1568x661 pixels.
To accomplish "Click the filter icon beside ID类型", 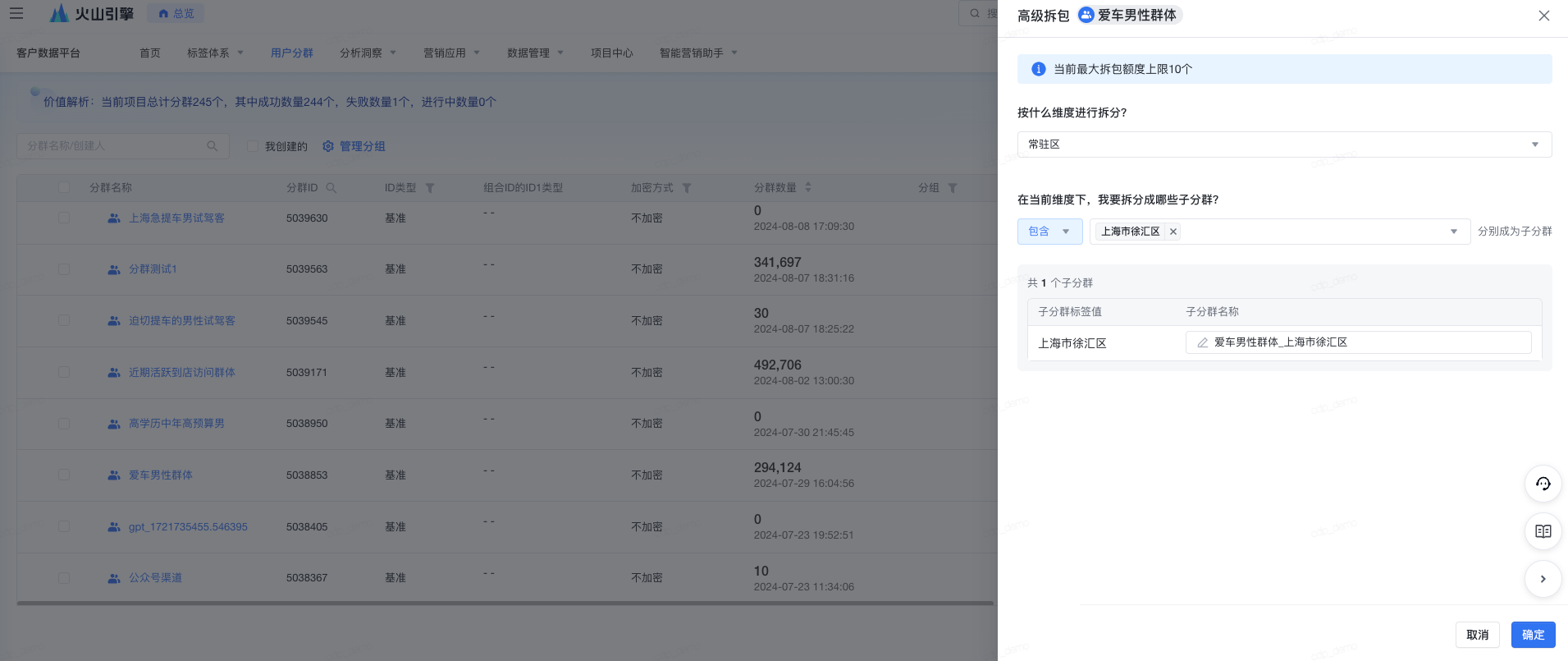I will point(430,188).
